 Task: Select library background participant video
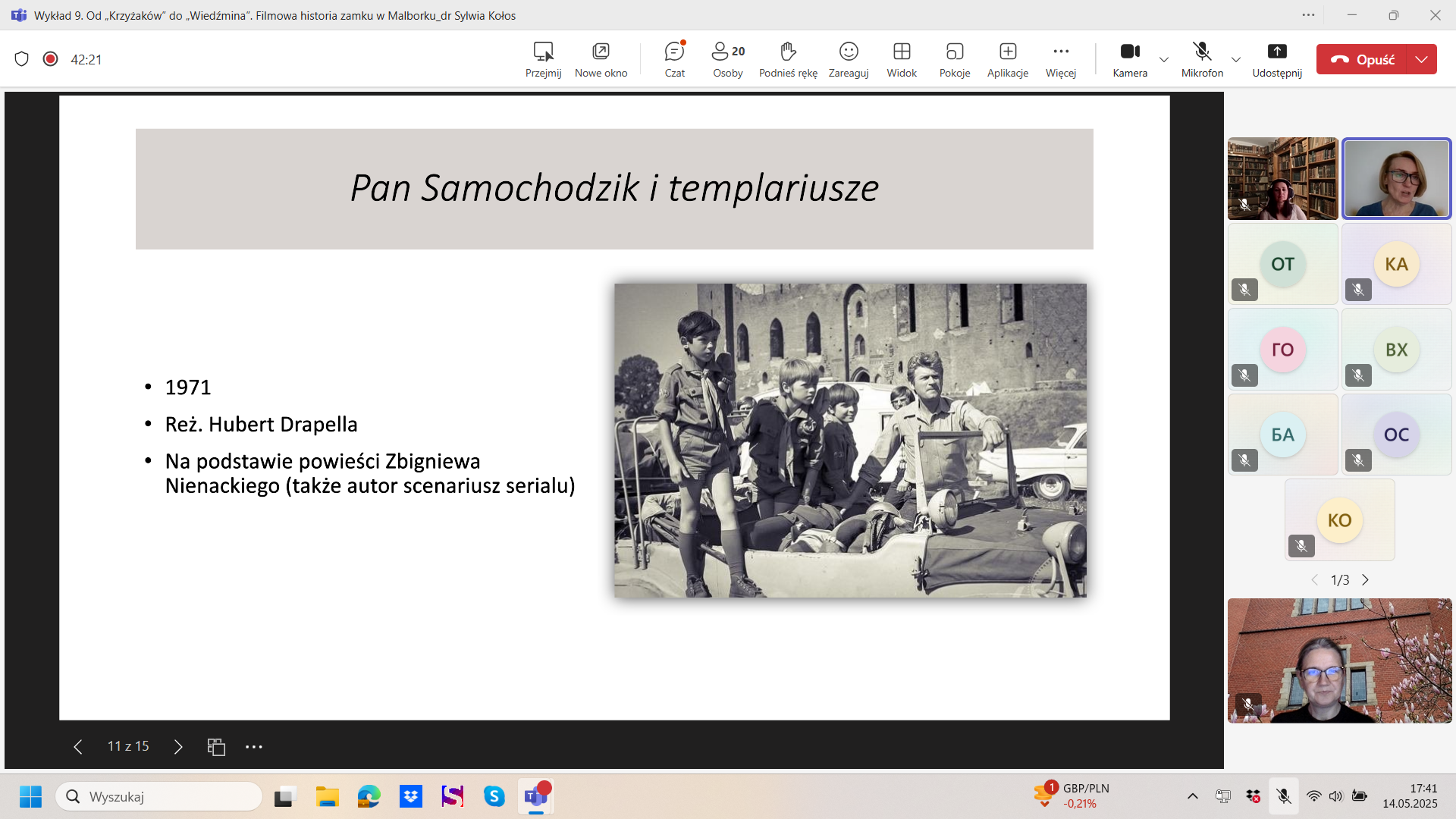[x=1283, y=179]
